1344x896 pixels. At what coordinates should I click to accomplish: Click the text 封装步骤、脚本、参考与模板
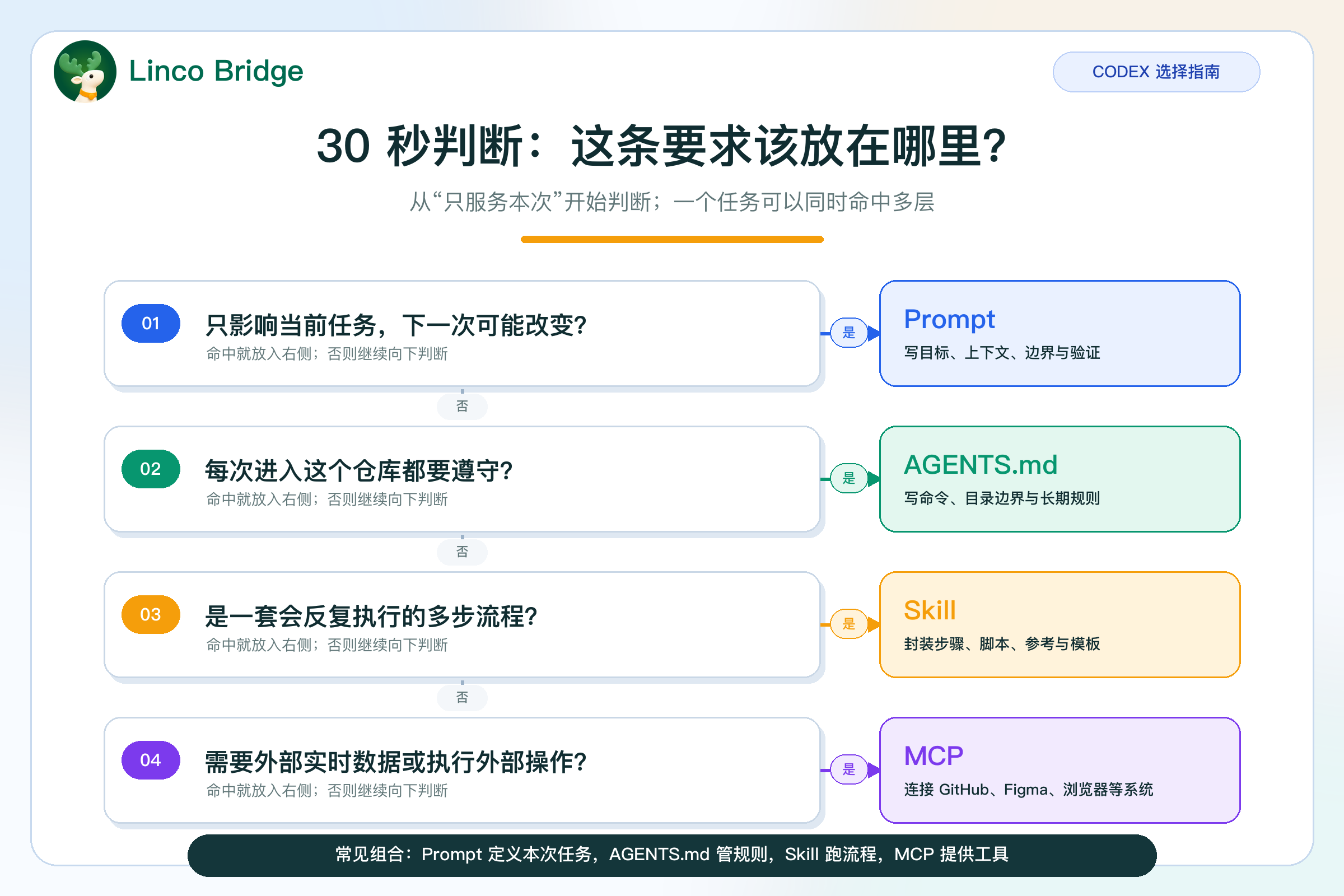click(x=1002, y=644)
